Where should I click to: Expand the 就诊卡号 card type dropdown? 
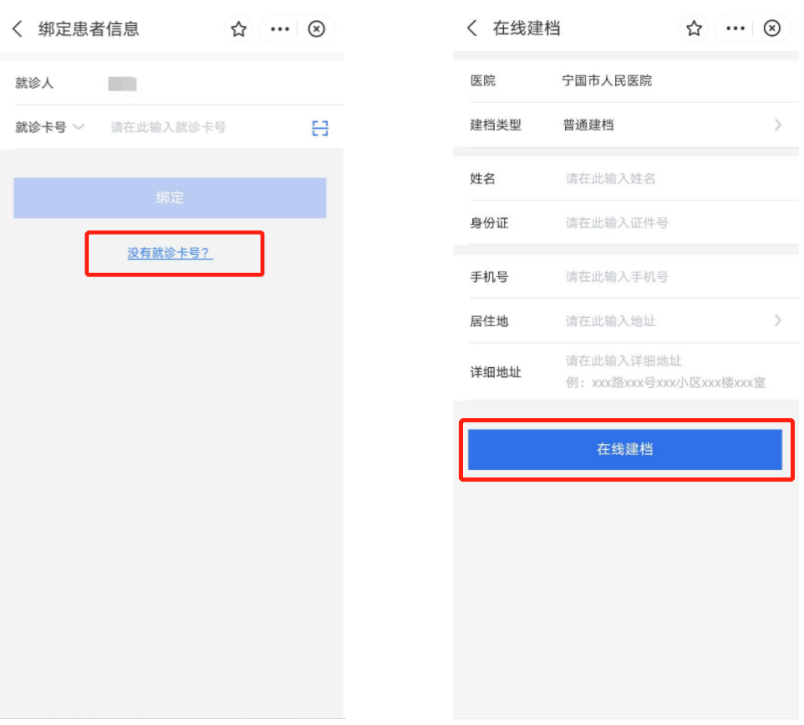tap(78, 127)
